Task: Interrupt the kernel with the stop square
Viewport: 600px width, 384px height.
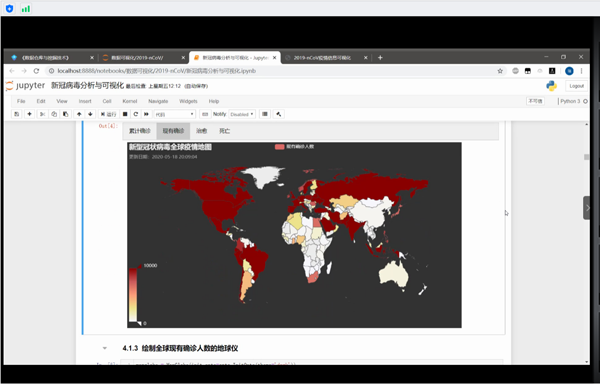Action: click(125, 114)
